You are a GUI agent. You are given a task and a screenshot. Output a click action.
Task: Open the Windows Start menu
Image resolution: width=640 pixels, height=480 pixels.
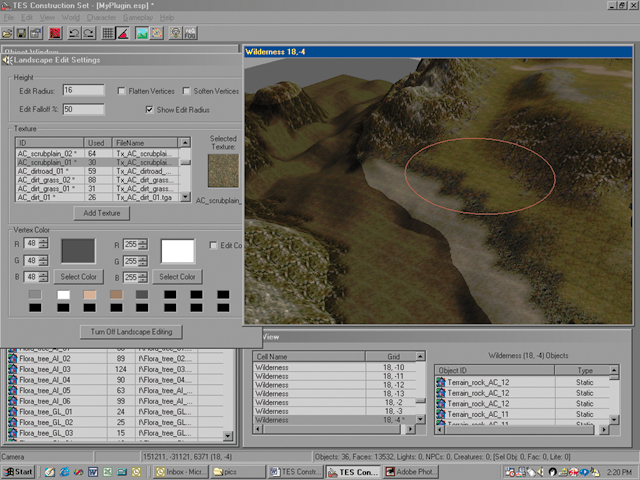(18, 470)
